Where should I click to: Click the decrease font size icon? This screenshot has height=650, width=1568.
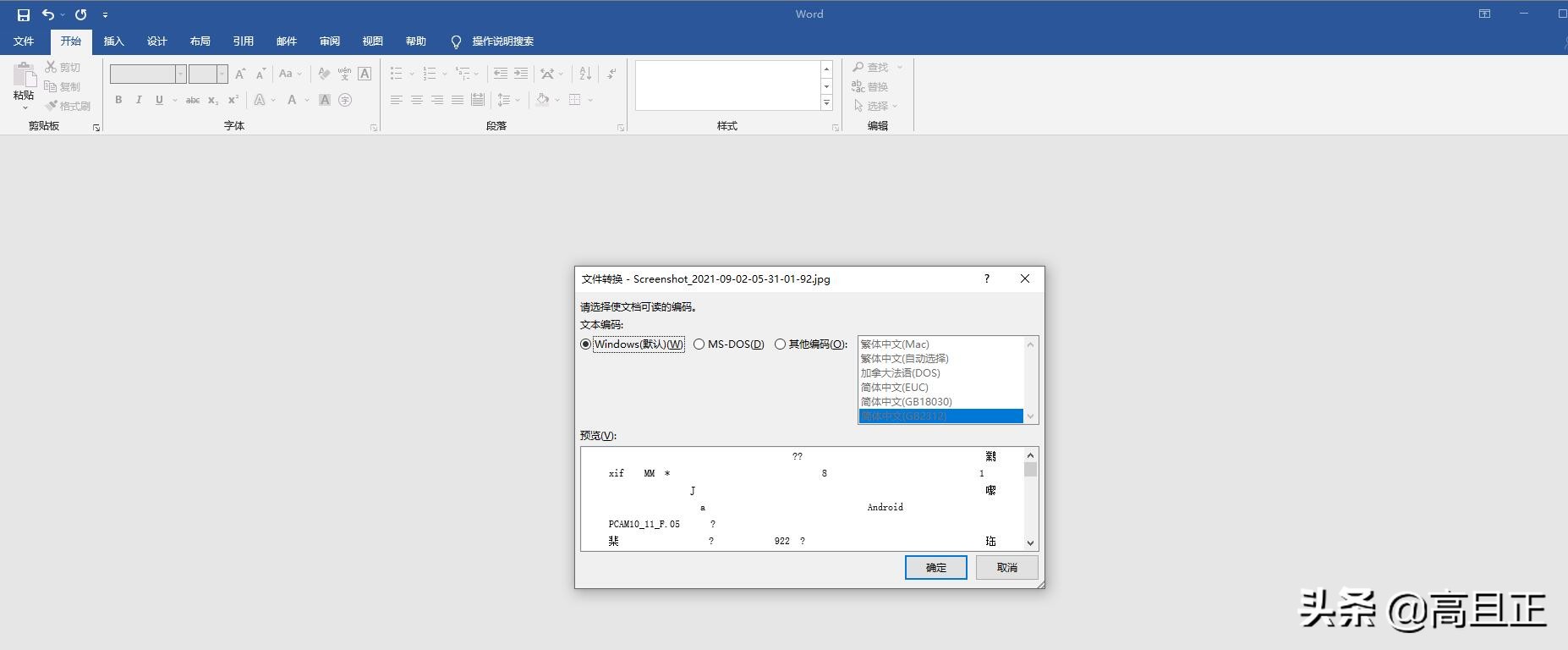coord(260,74)
